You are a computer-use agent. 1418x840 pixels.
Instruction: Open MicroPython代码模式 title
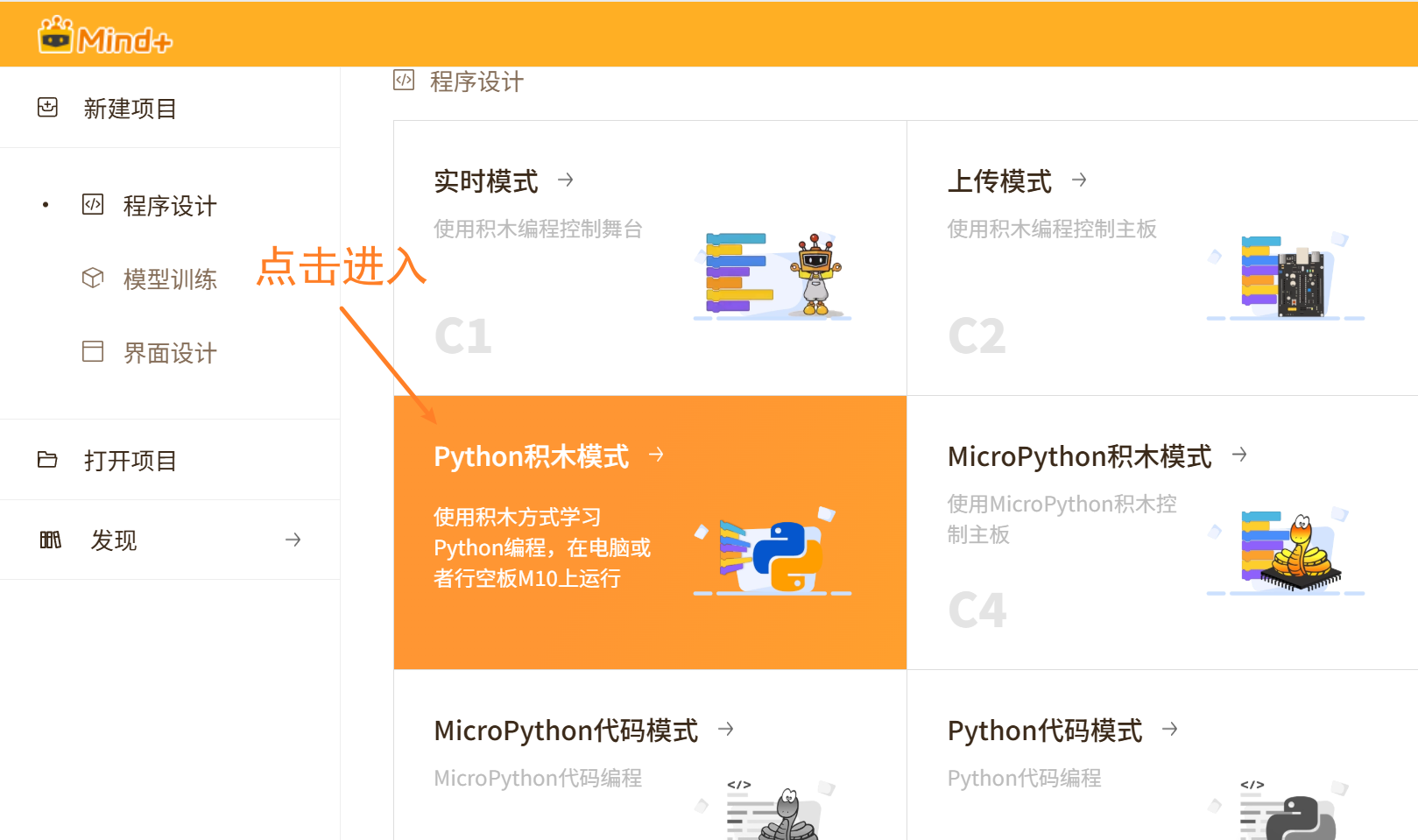(566, 731)
